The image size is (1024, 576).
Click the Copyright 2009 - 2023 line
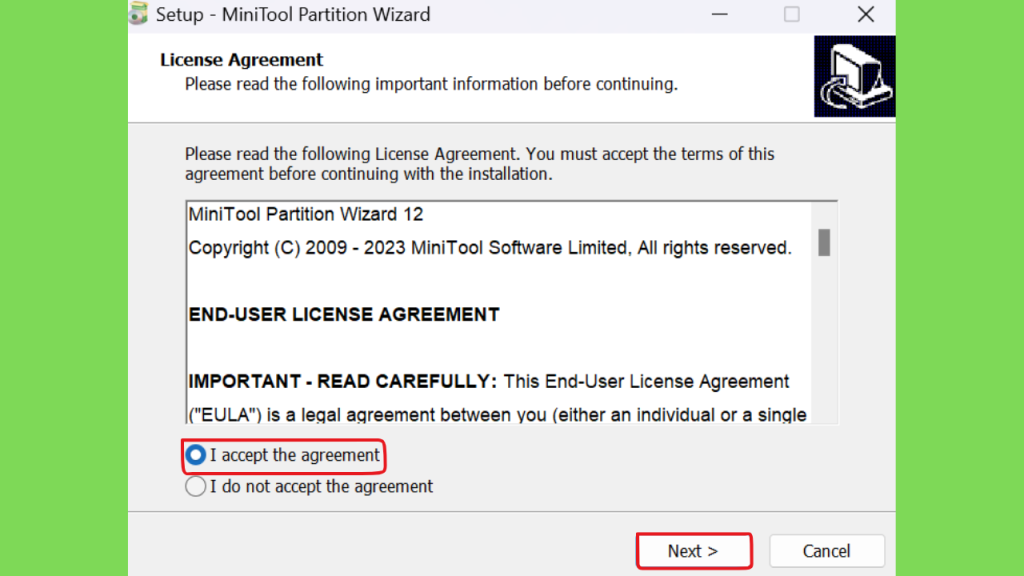tap(490, 248)
